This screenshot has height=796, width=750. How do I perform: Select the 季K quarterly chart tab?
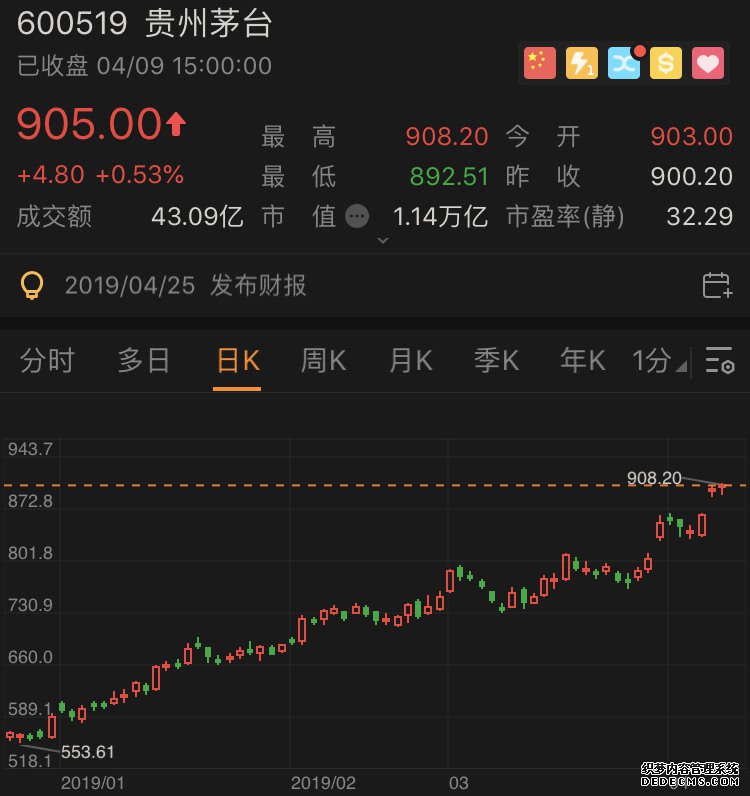496,361
